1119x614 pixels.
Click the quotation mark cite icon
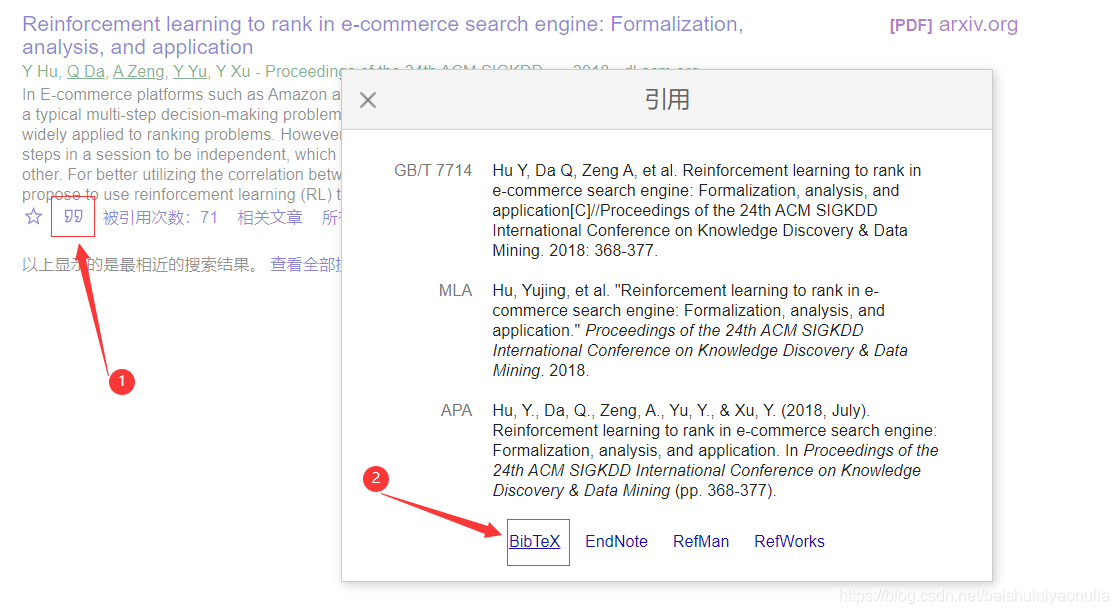pyautogui.click(x=73, y=217)
